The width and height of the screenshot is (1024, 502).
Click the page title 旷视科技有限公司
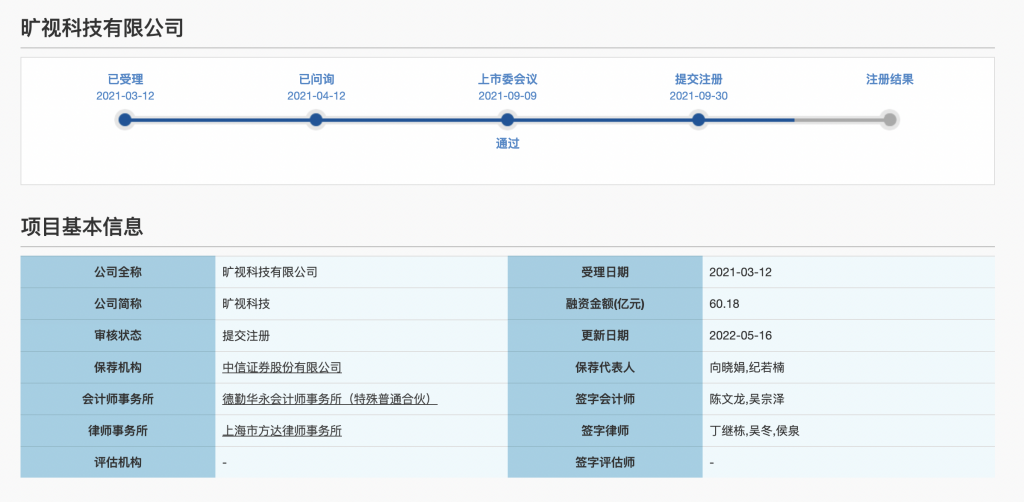point(103,27)
